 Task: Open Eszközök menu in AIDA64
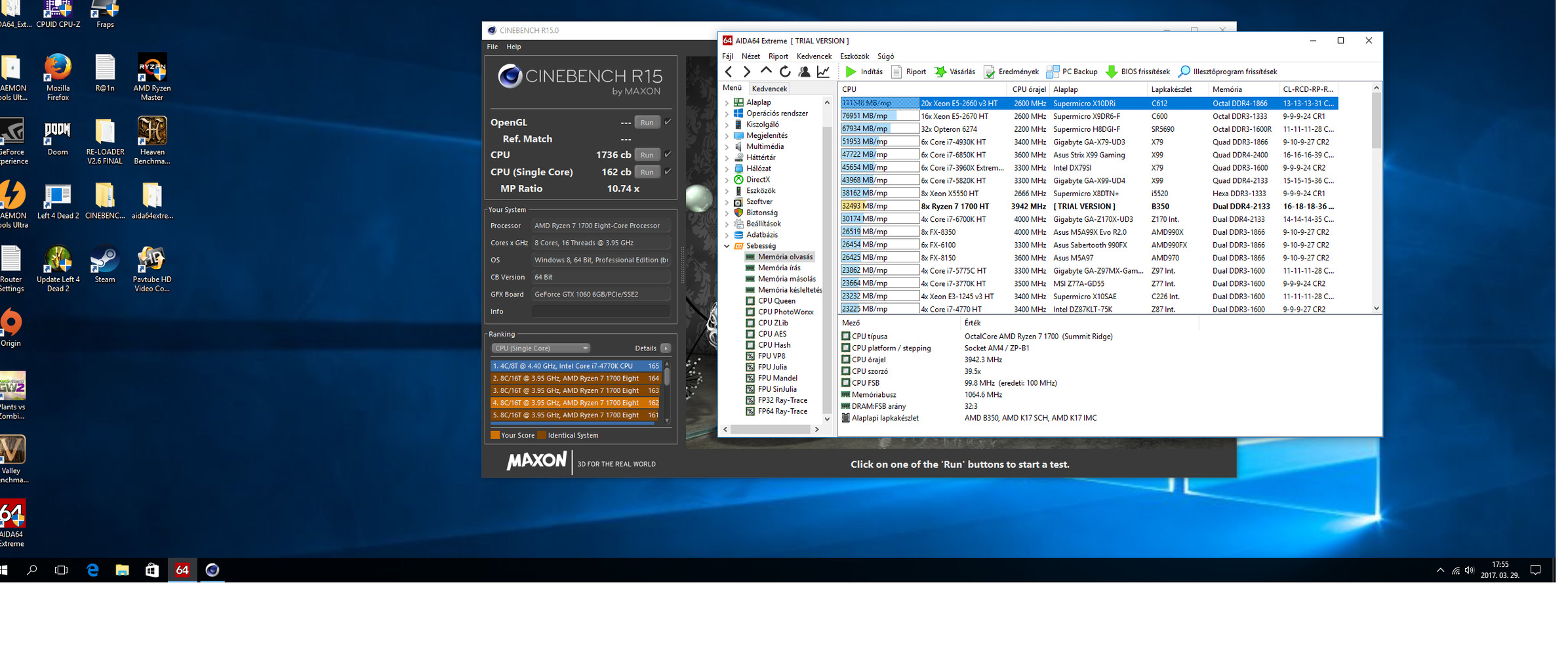point(854,56)
